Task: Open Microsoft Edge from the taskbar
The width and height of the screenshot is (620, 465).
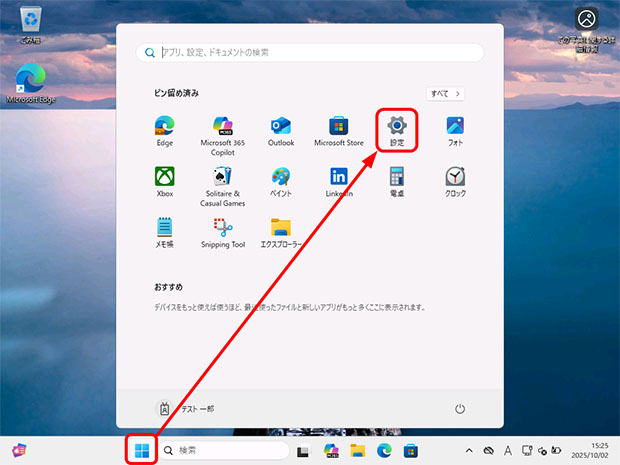Action: click(384, 450)
